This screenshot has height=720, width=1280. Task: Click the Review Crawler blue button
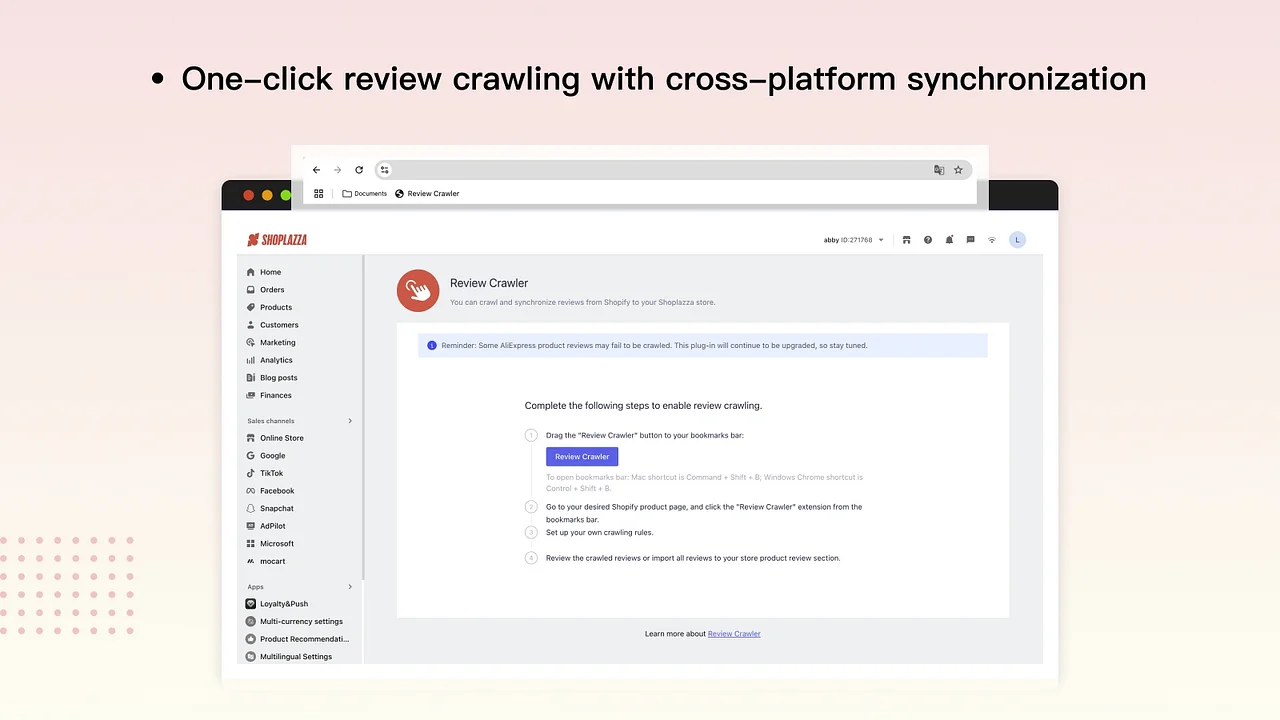coord(582,456)
